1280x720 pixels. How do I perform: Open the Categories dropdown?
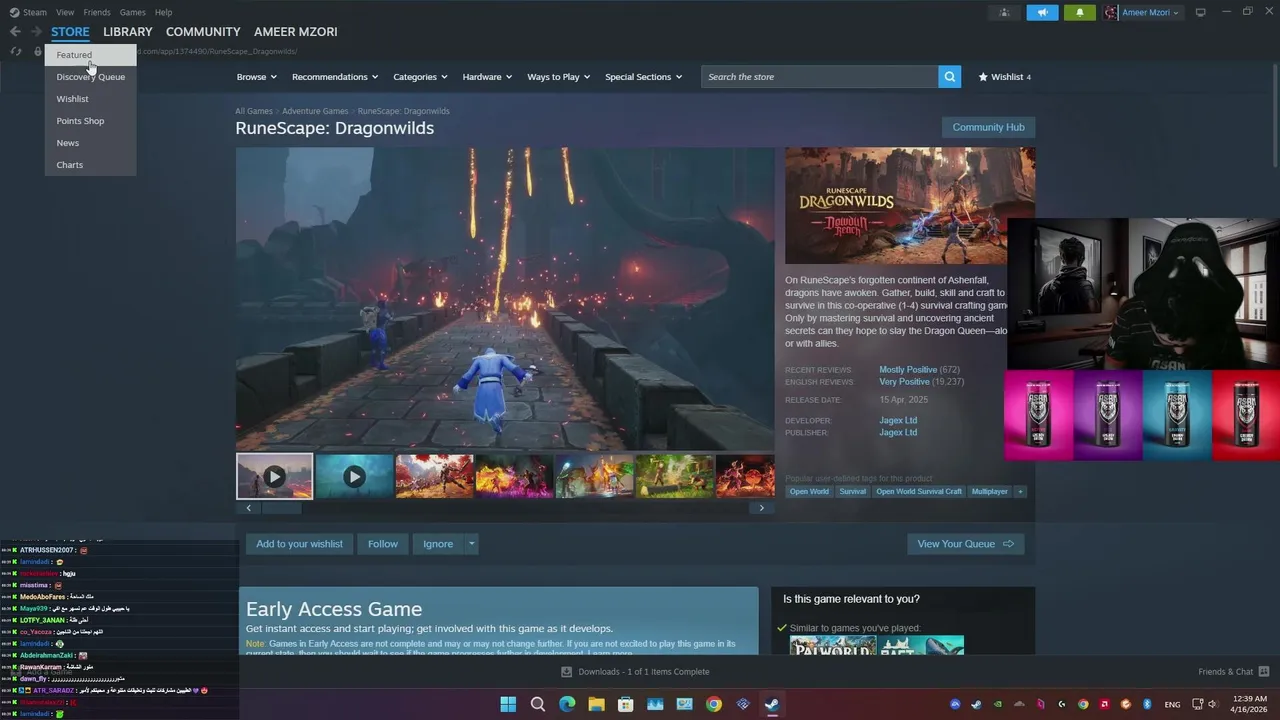(x=420, y=76)
